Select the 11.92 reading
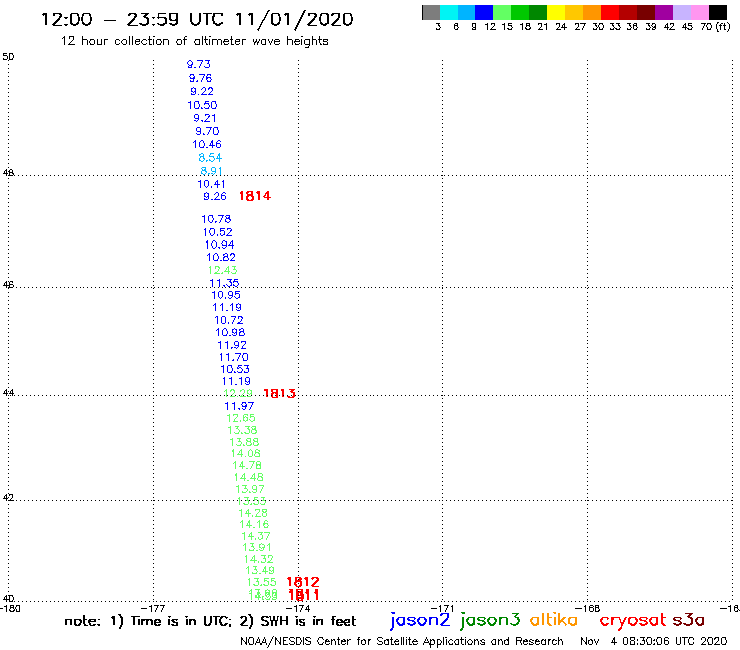This screenshot has height=650, width=740. coord(232,345)
